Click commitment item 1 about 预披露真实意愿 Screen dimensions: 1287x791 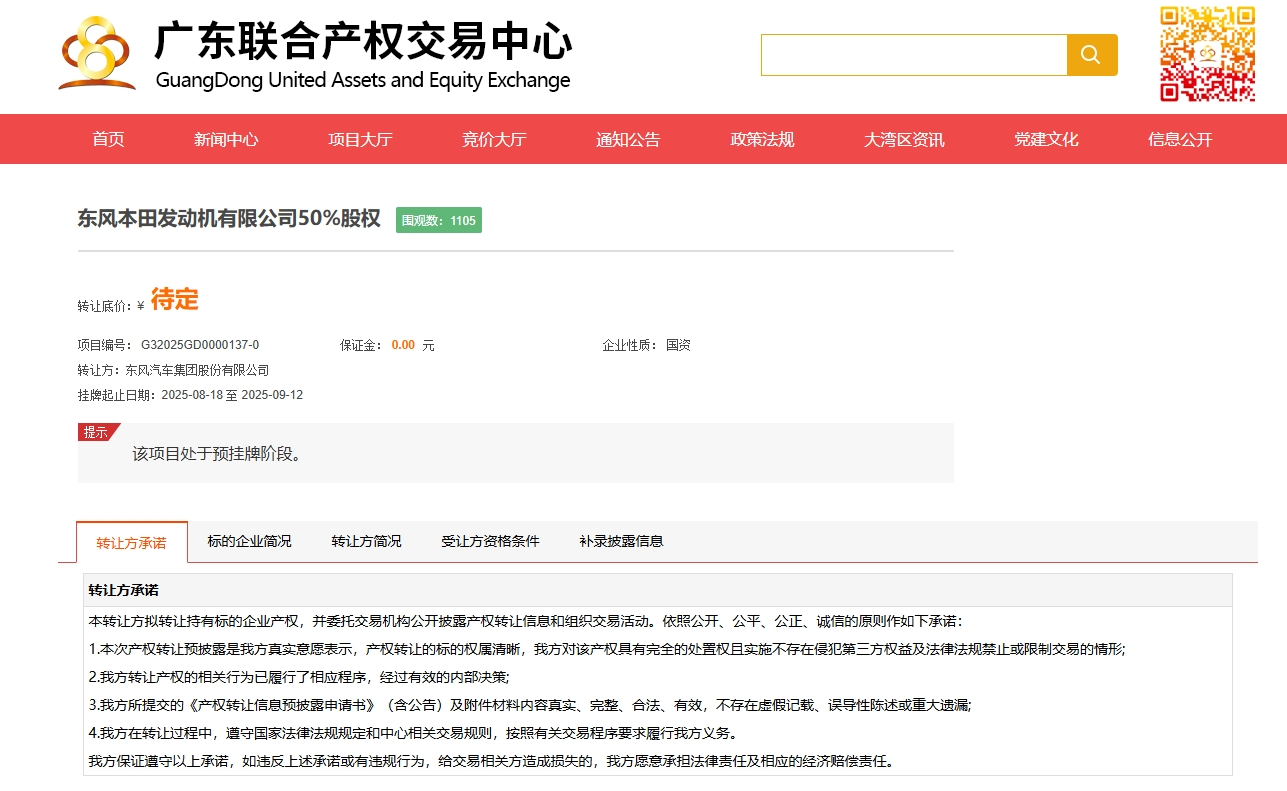click(607, 649)
